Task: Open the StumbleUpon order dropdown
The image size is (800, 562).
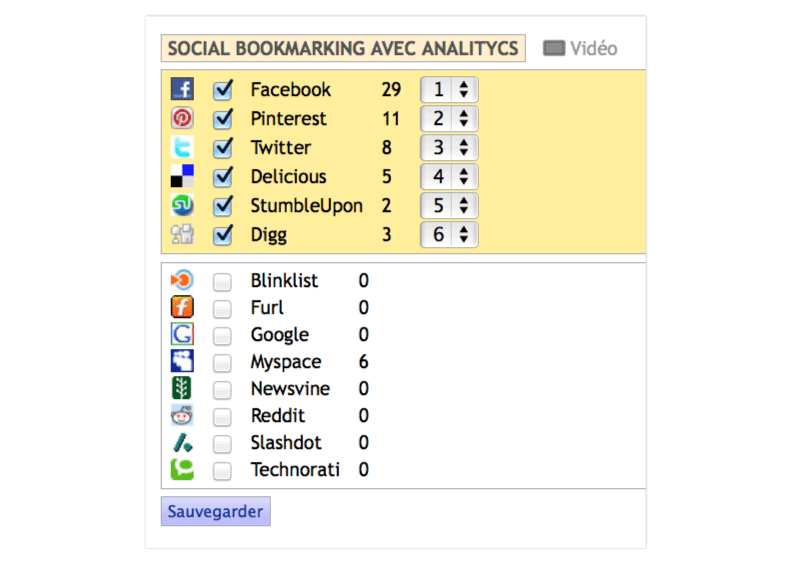Action: click(x=449, y=205)
